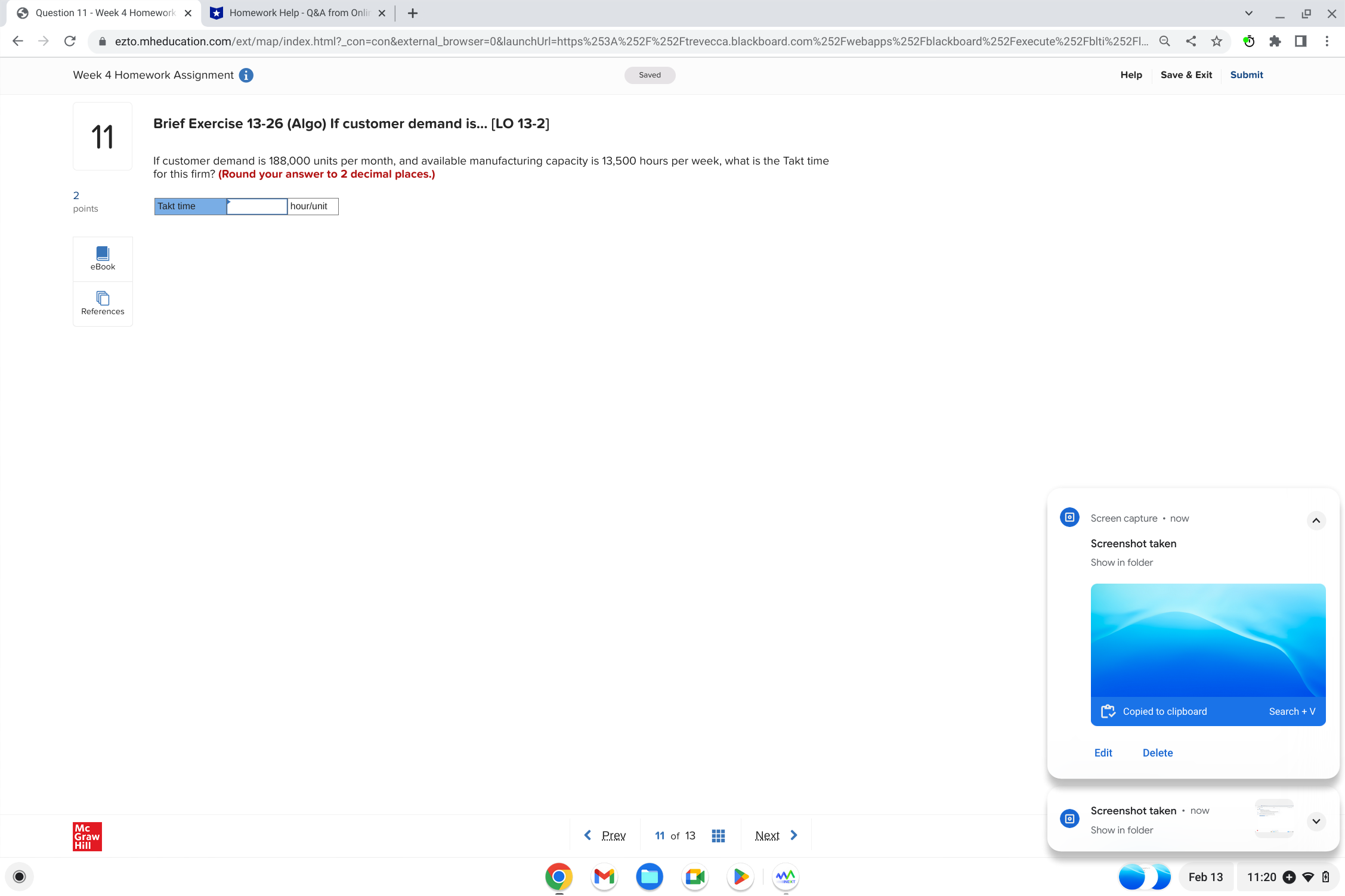Collapse the Screen capture notification
Screen dimensions: 1345x896
[x=1316, y=520]
